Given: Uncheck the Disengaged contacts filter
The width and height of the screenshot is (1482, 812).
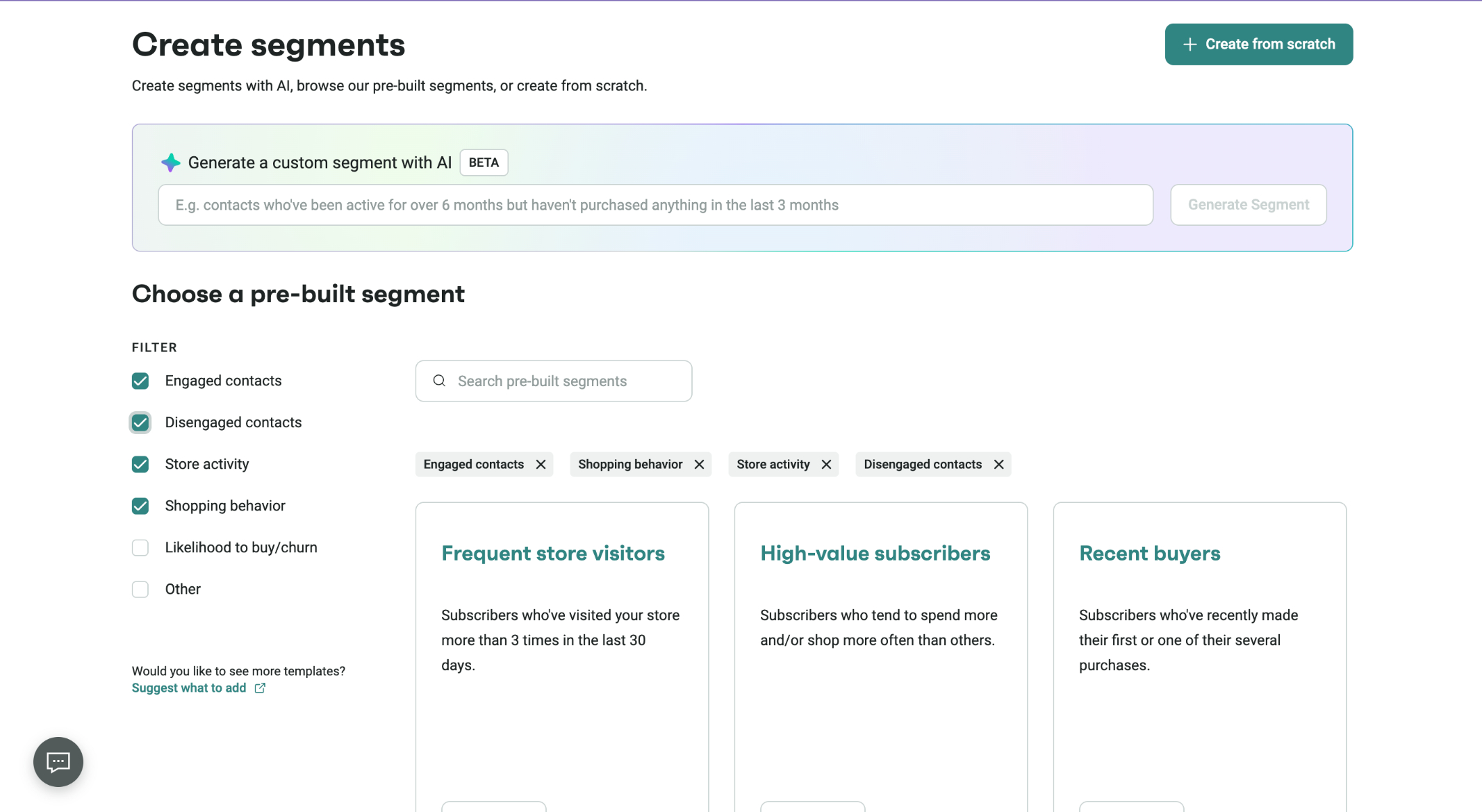Looking at the screenshot, I should pyautogui.click(x=140, y=422).
